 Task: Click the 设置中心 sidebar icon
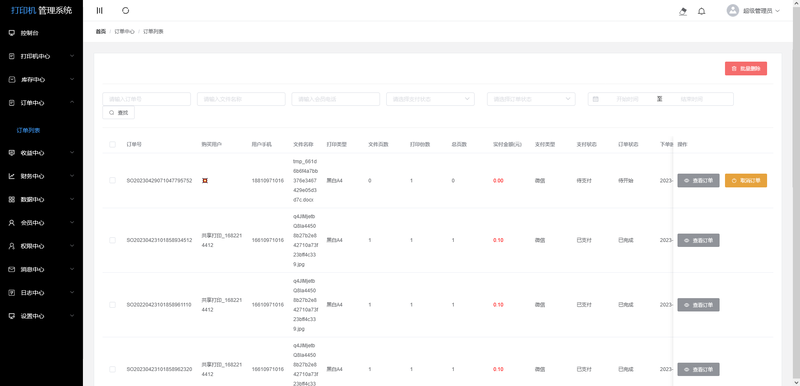click(12, 316)
